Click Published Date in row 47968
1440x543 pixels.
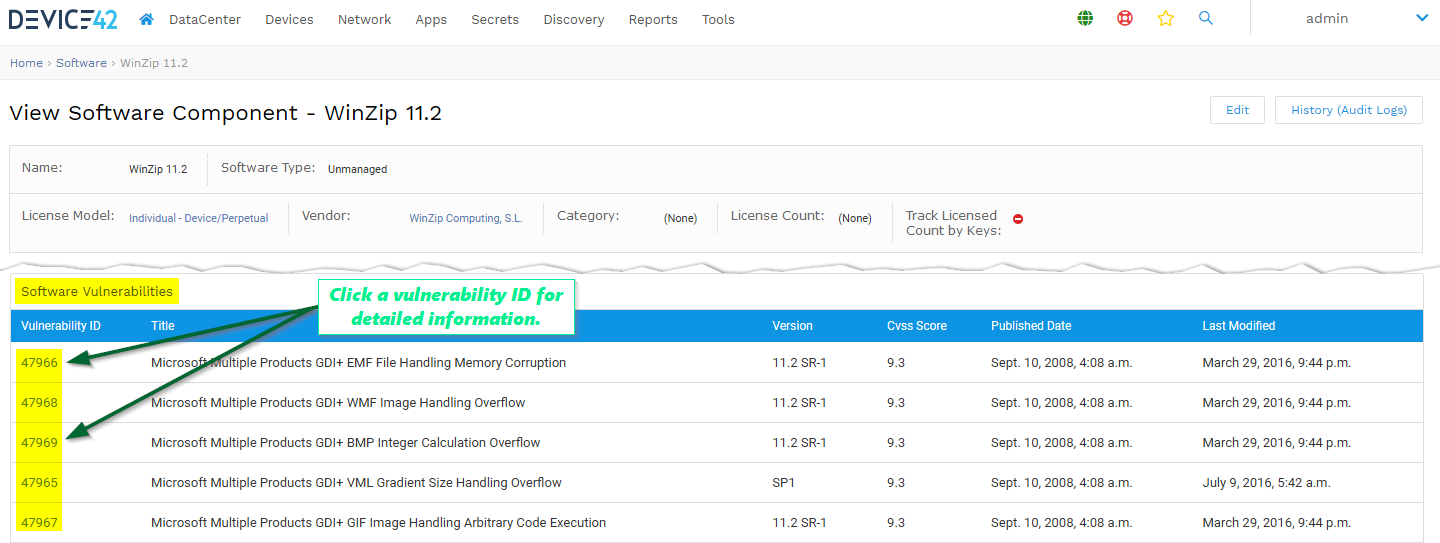coord(1062,403)
